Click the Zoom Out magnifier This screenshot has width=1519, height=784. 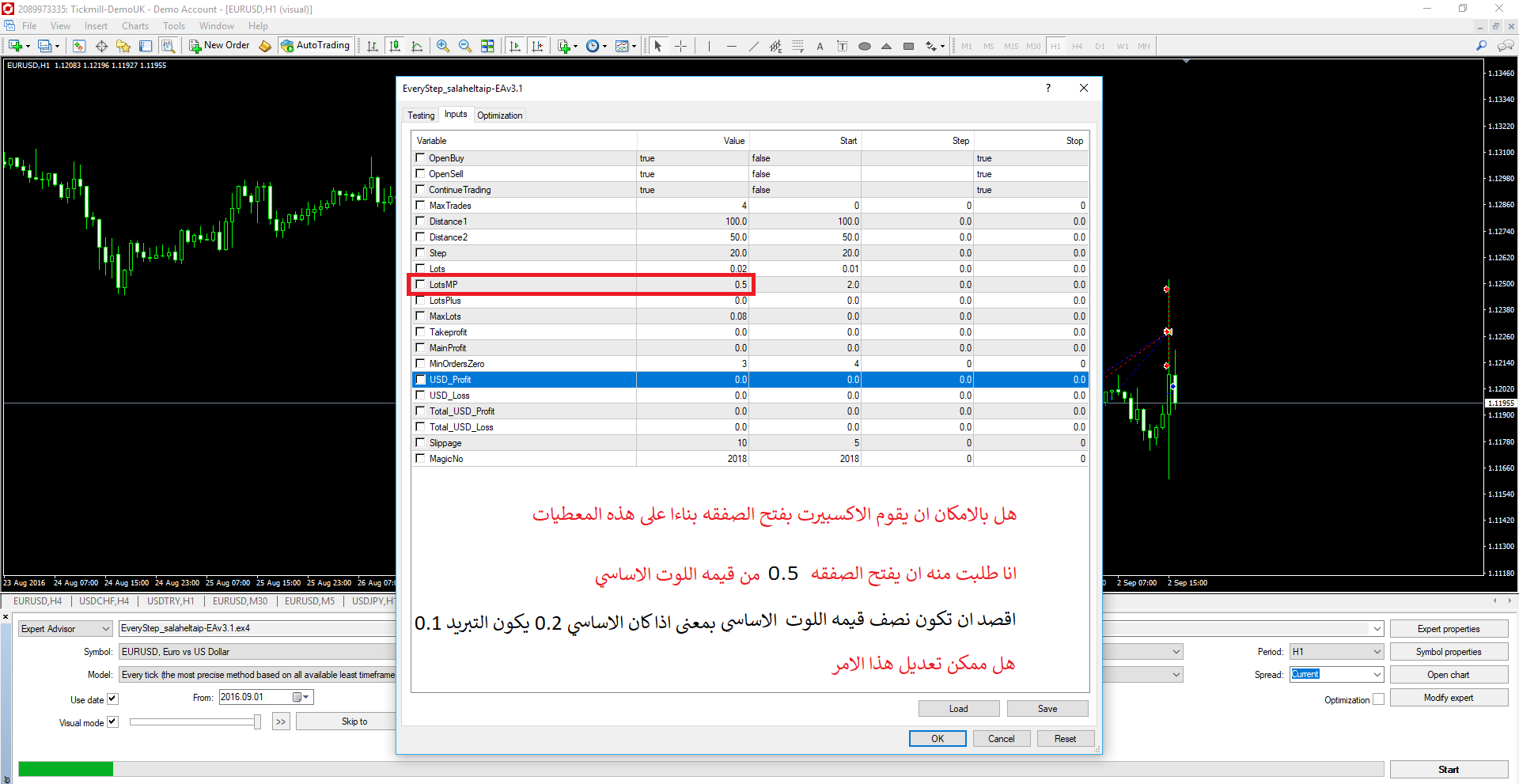[465, 46]
